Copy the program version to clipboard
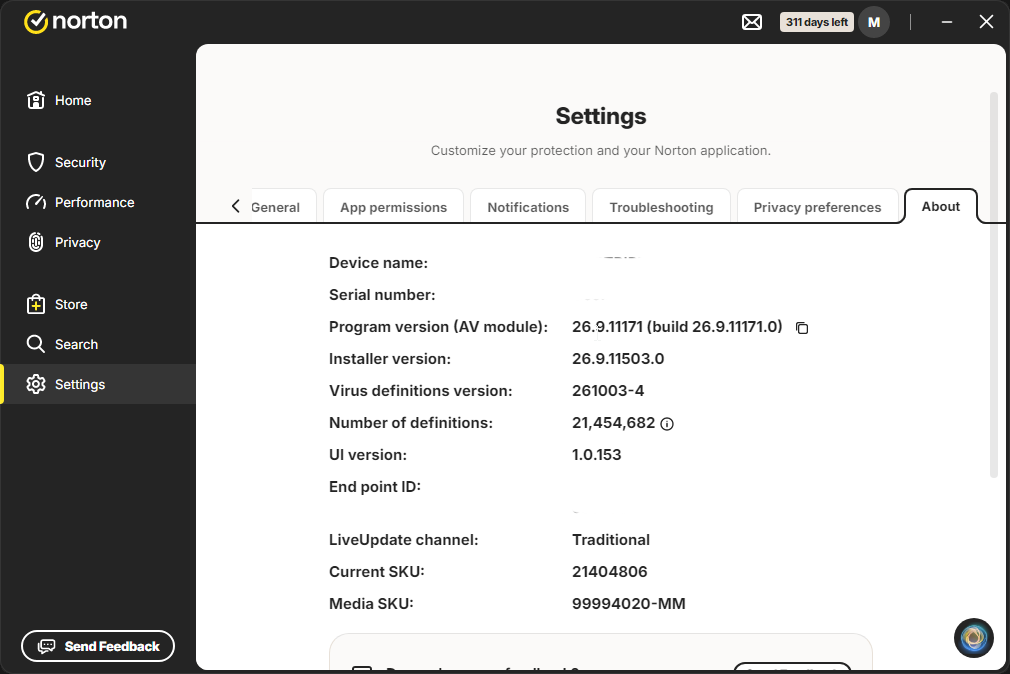Screen dimensions: 1010x674 click(802, 328)
